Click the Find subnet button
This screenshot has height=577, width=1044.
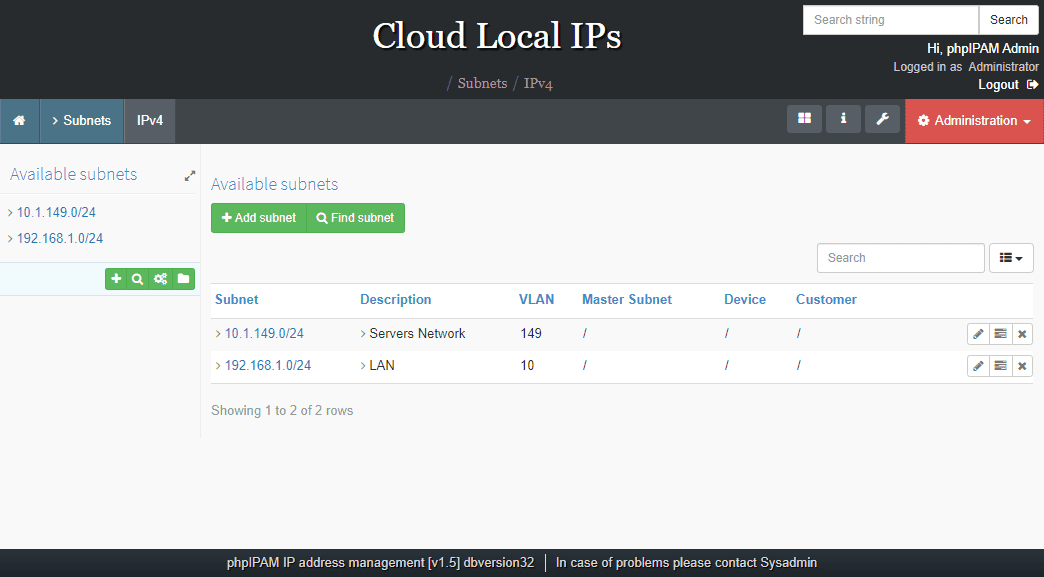tap(356, 218)
